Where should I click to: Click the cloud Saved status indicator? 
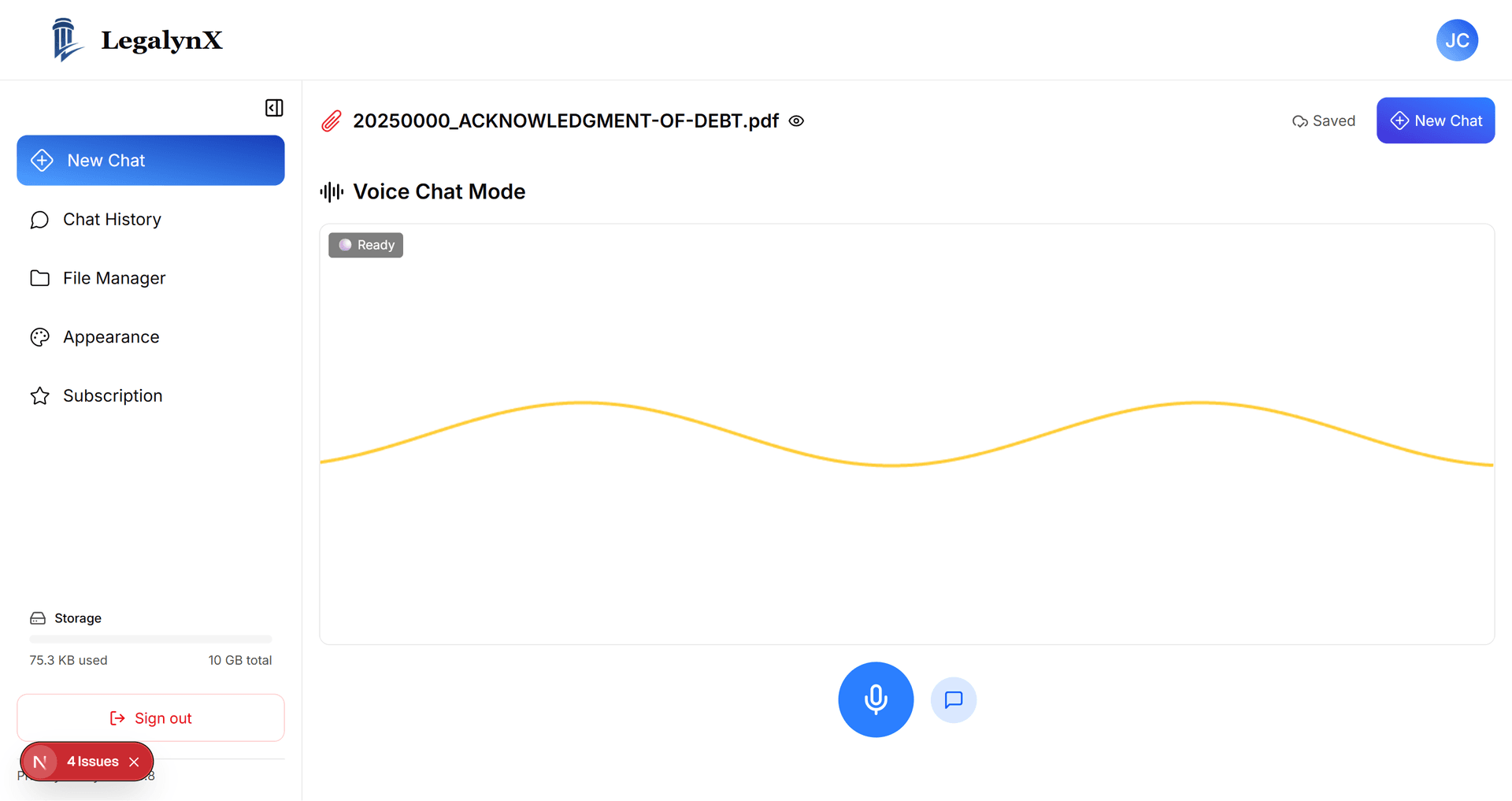[x=1324, y=121]
